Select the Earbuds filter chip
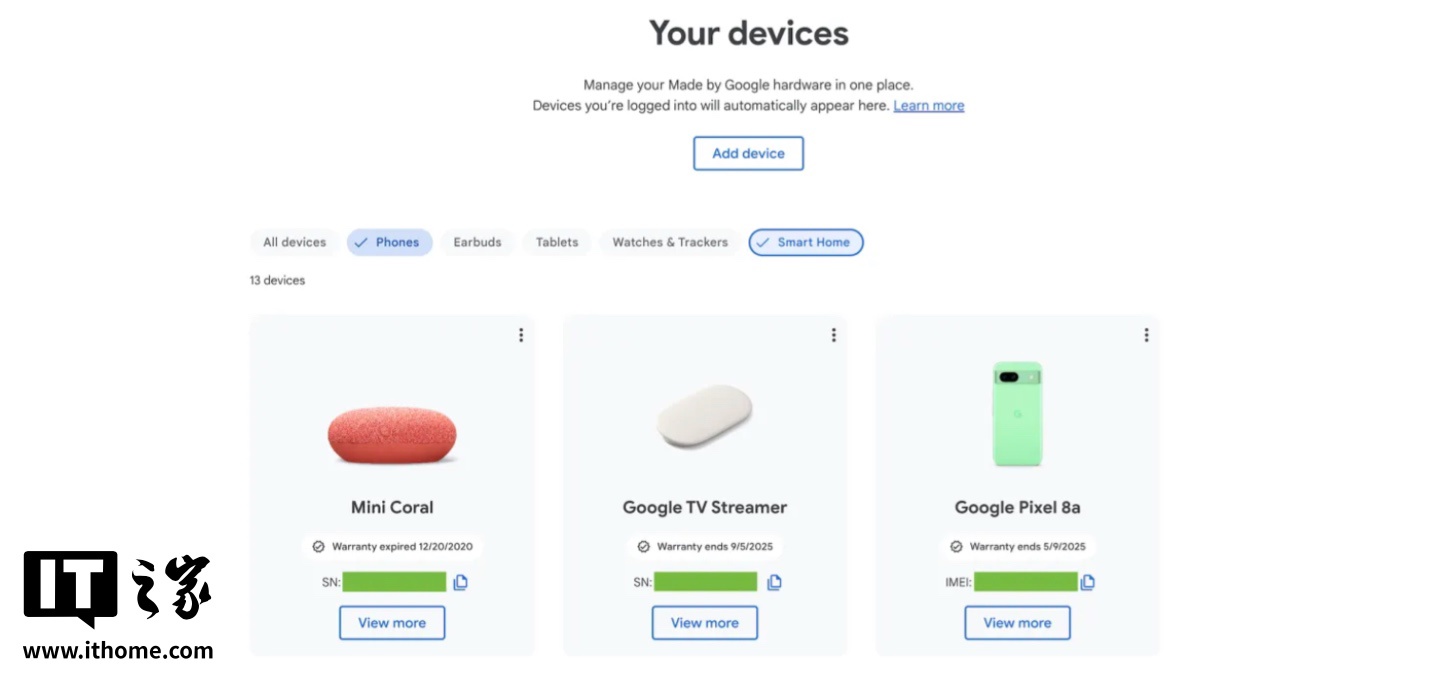1440x678 pixels. (x=477, y=242)
